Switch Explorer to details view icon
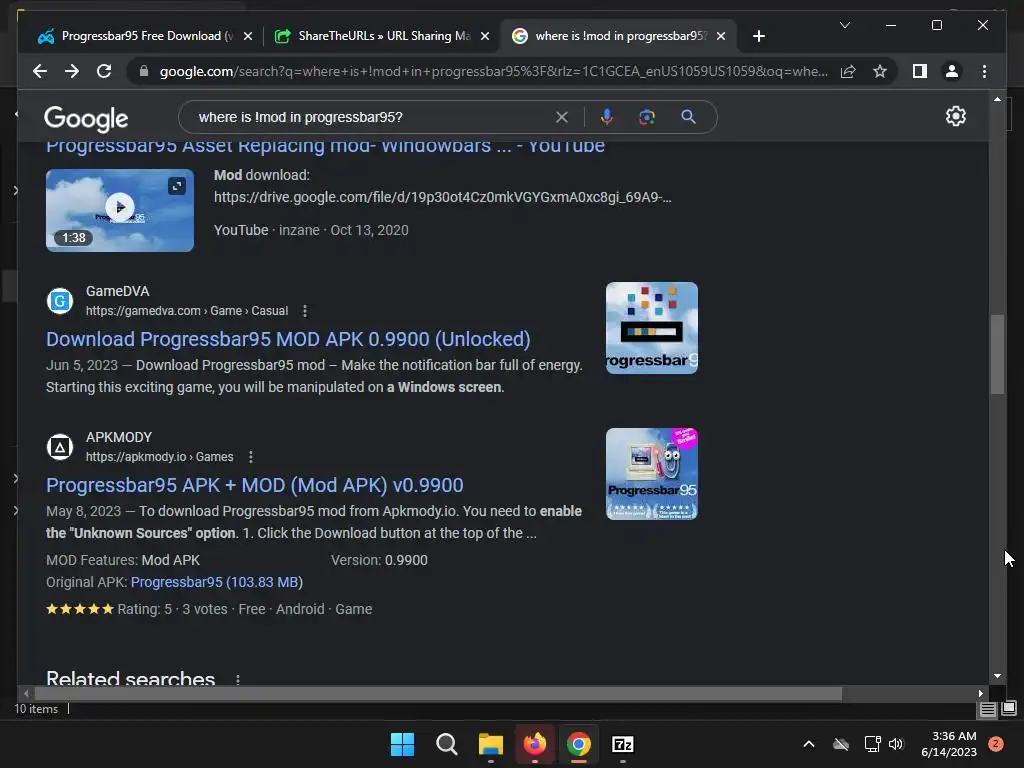This screenshot has height=768, width=1024. tap(987, 709)
